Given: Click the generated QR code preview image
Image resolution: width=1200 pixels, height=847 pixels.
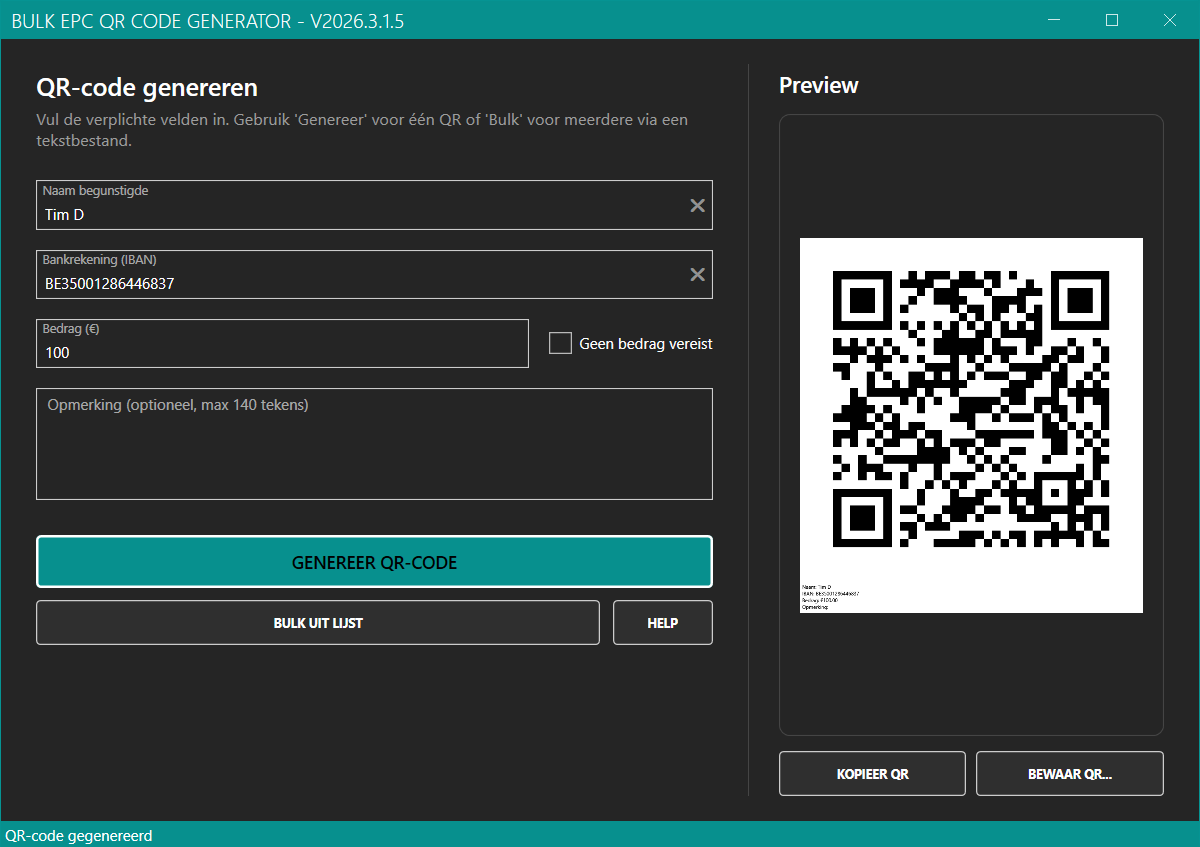Looking at the screenshot, I should (x=971, y=425).
